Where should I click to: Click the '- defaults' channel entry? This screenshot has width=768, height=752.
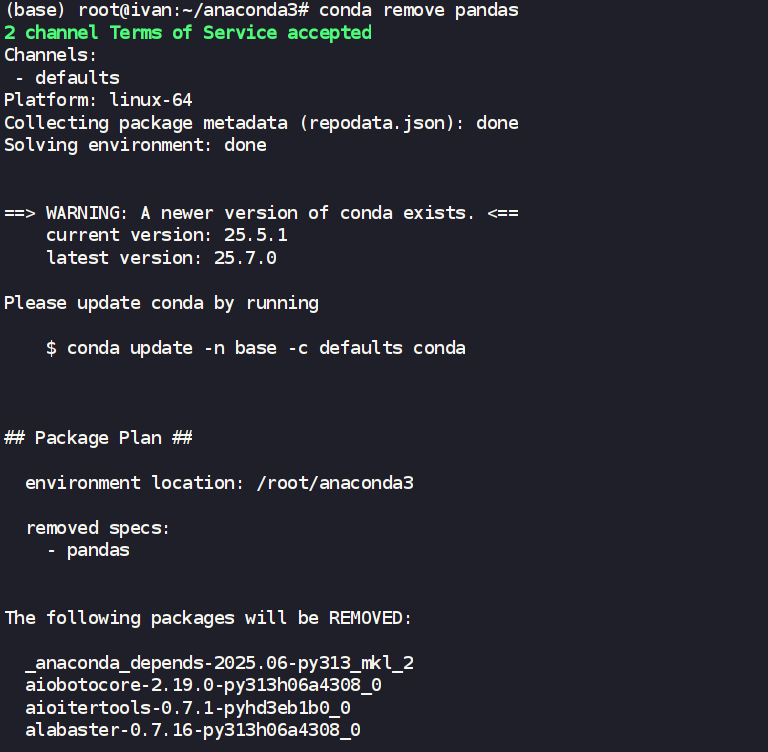pos(67,77)
